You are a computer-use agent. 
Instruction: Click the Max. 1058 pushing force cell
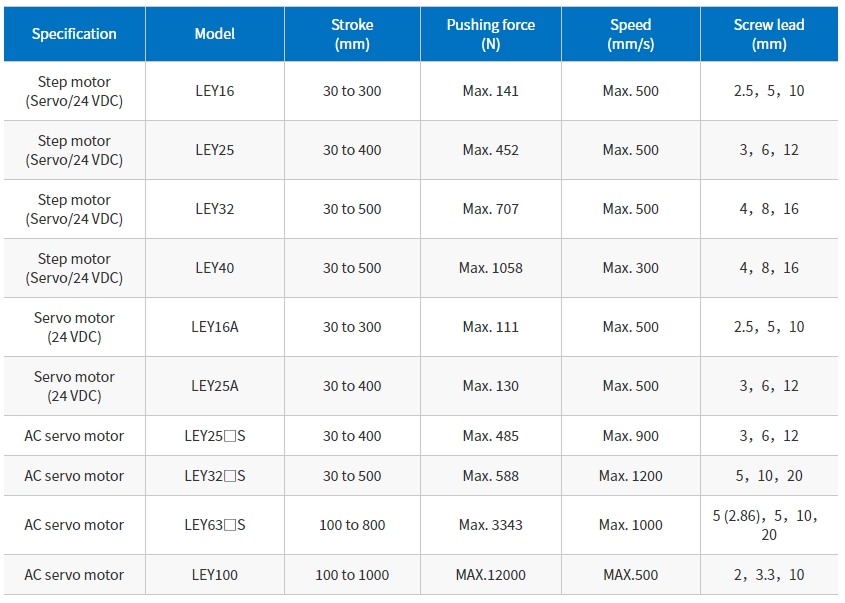491,268
